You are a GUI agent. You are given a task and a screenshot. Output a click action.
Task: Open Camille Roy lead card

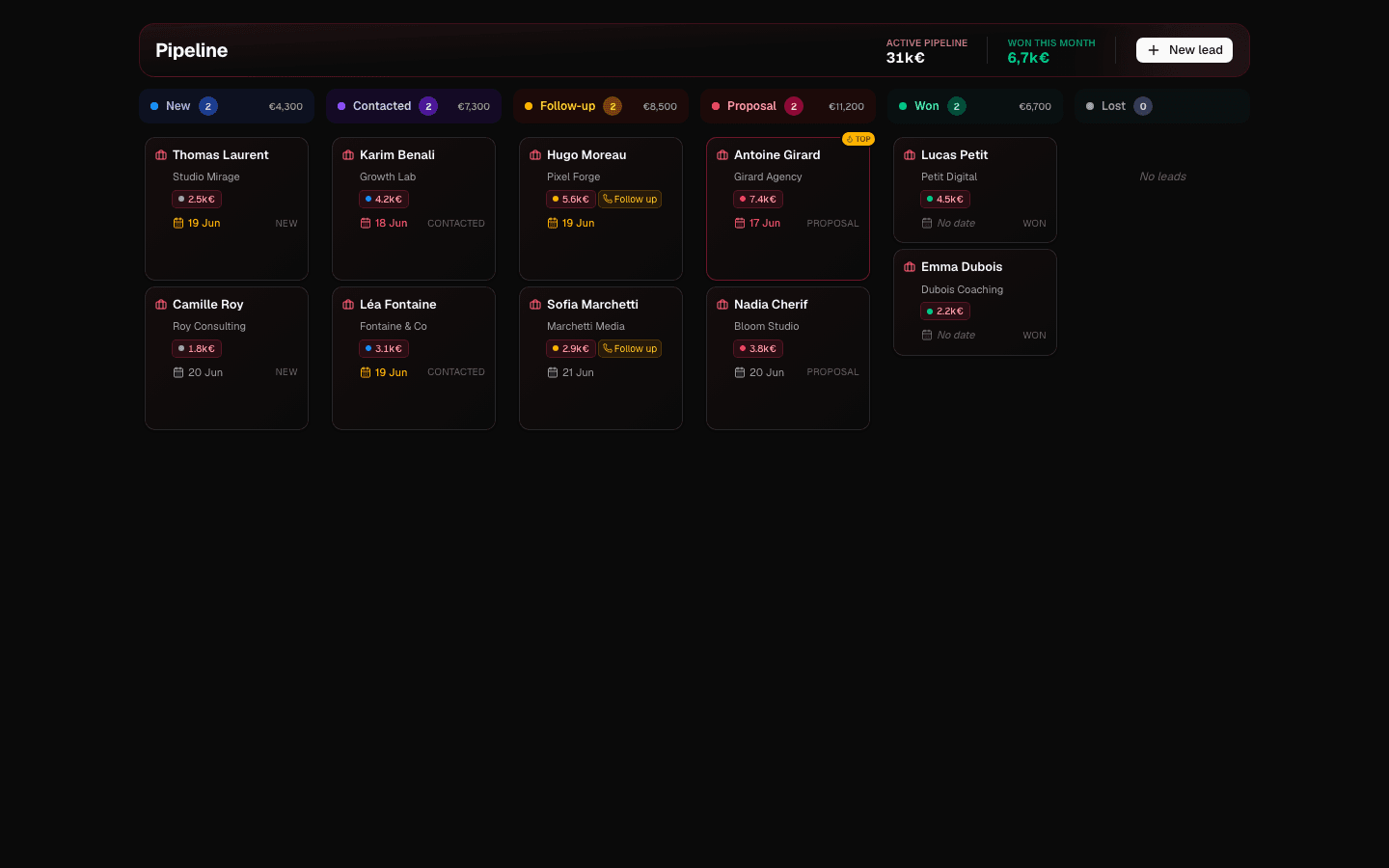(227, 358)
